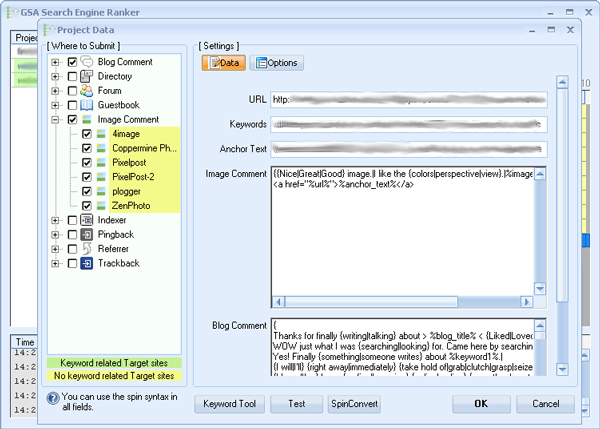Expand the Pingback tree node

click(x=55, y=235)
